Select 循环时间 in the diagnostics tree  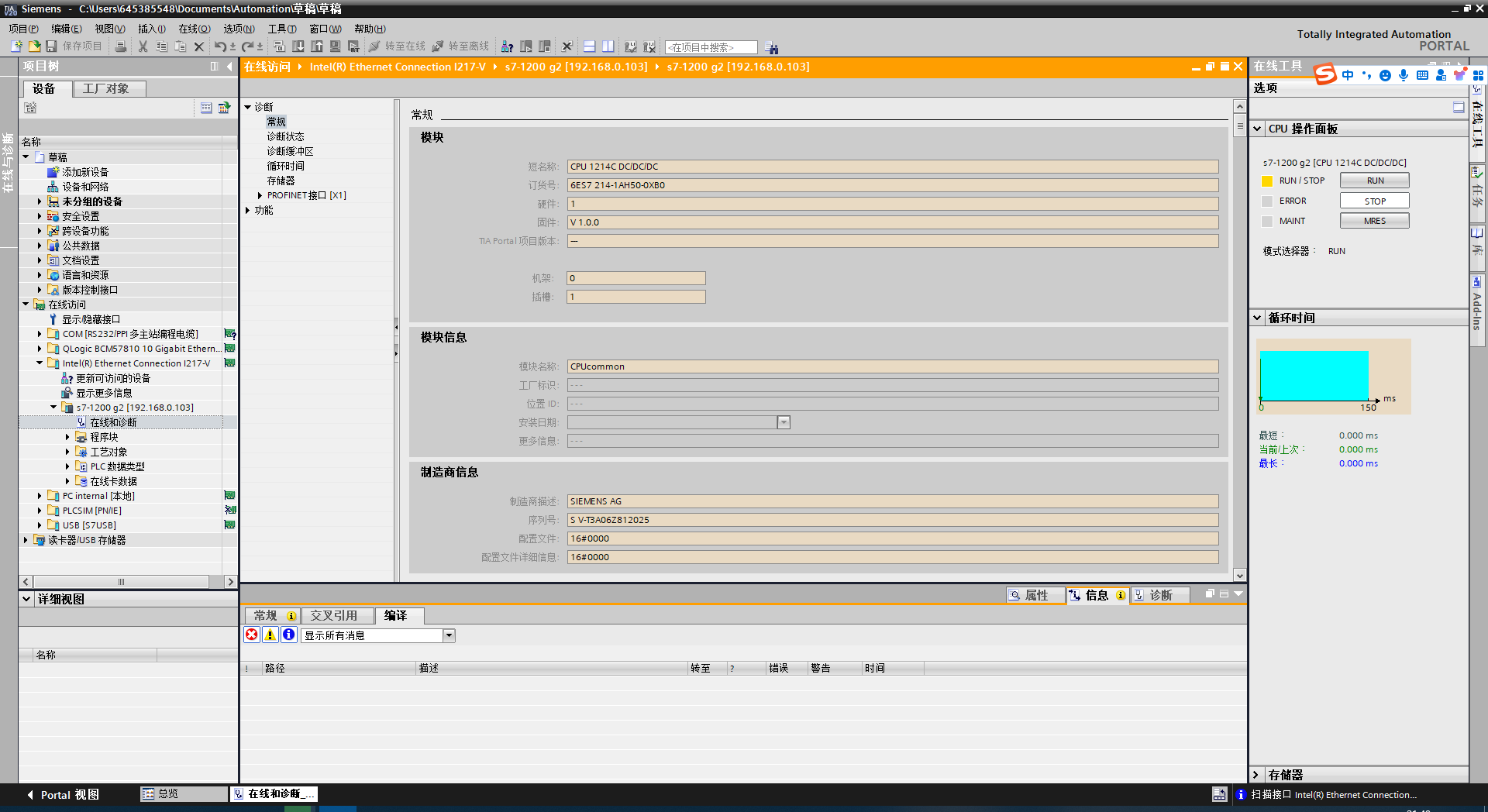286,166
